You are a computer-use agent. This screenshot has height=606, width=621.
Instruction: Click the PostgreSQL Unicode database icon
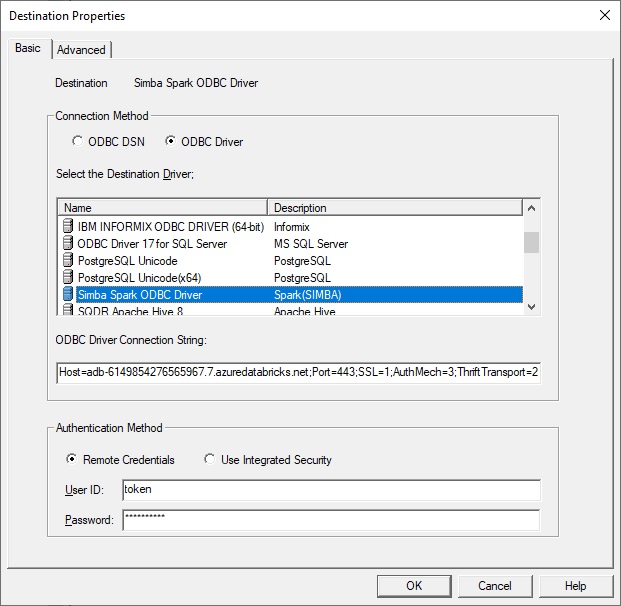coord(68,261)
